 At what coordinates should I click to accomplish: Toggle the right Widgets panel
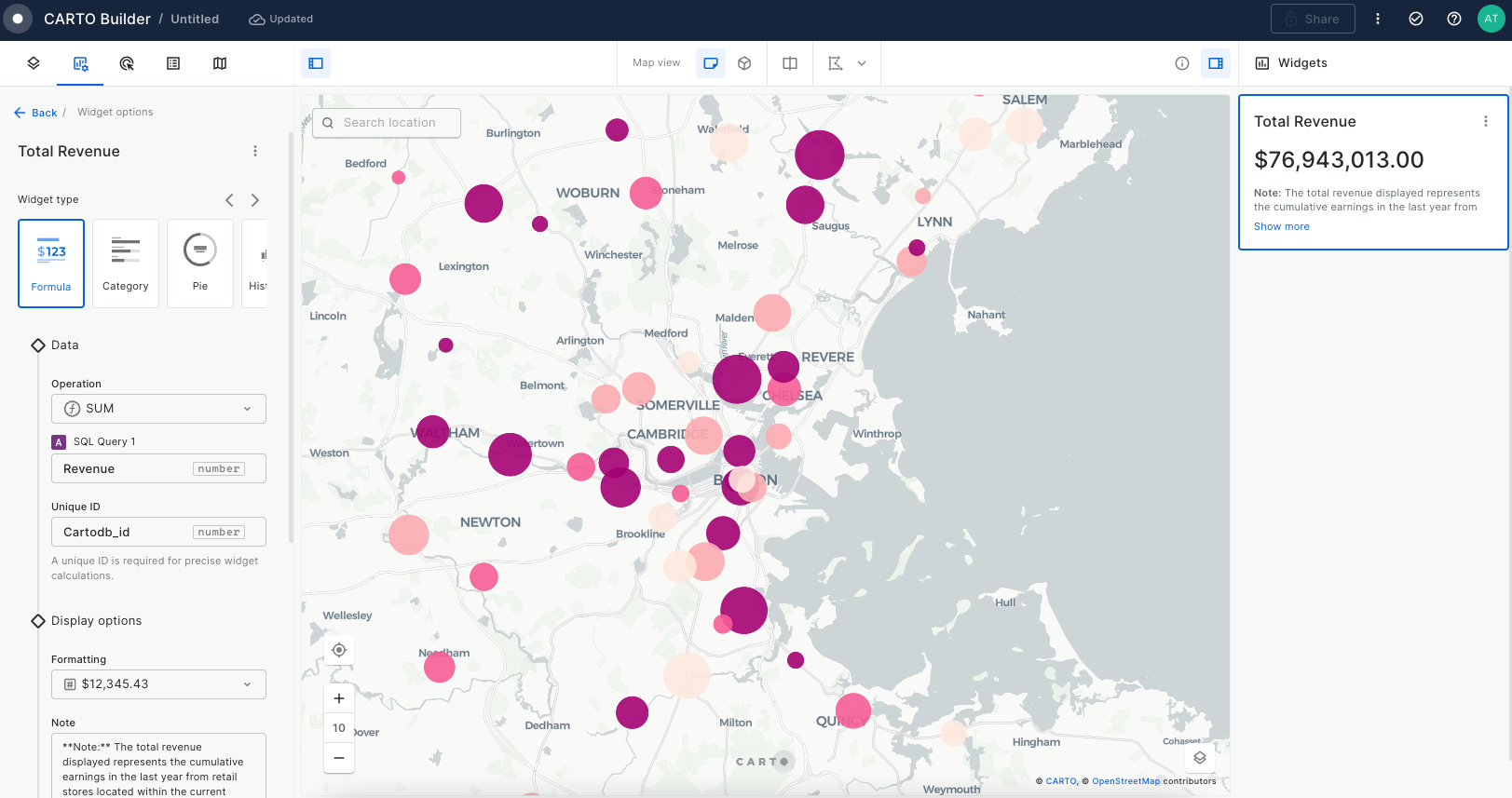click(1216, 63)
